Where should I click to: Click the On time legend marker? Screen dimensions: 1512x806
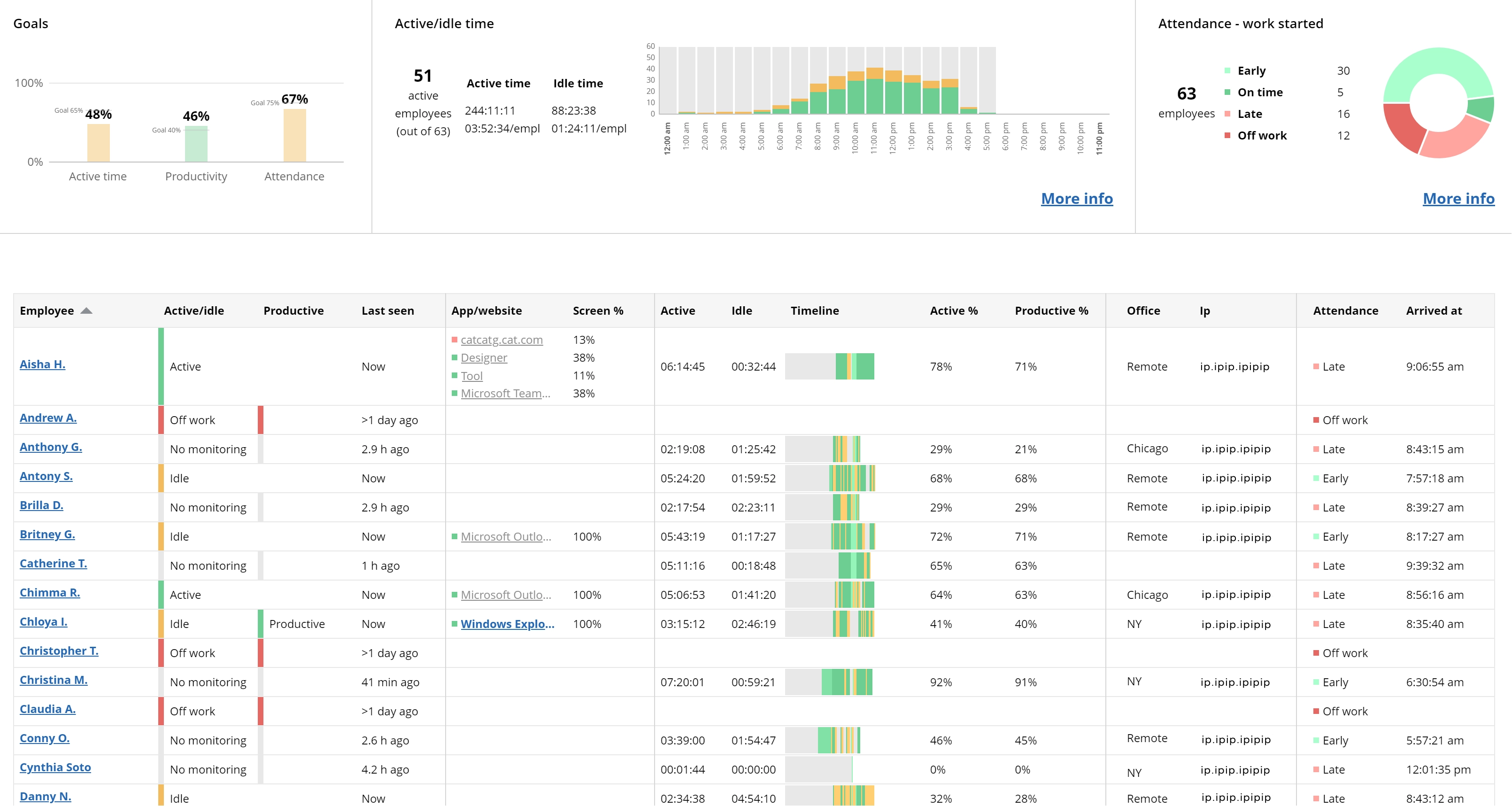[x=1227, y=93]
